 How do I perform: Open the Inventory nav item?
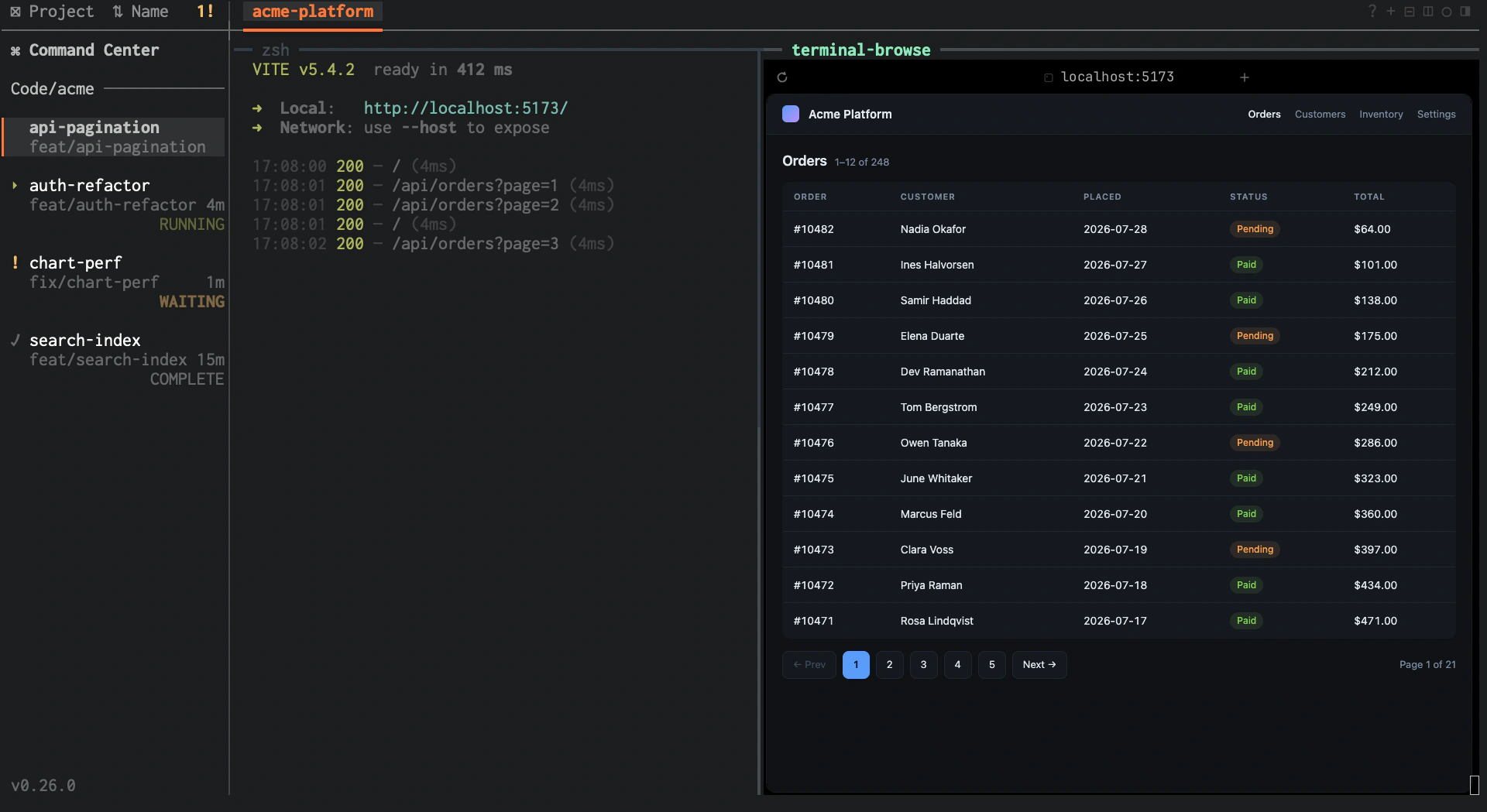1381,114
